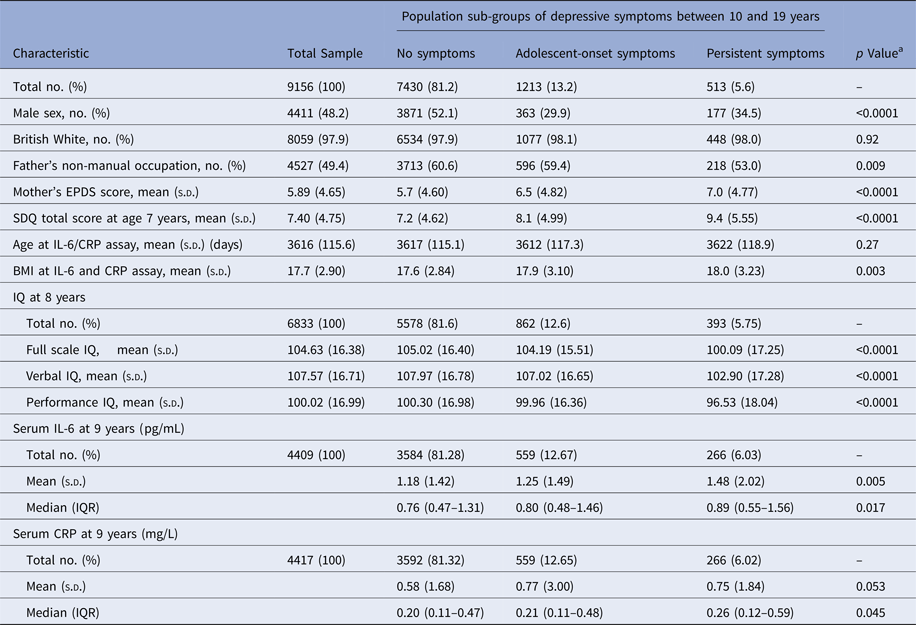Click the "p Value" column header
916x625 pixels.
pos(872,53)
